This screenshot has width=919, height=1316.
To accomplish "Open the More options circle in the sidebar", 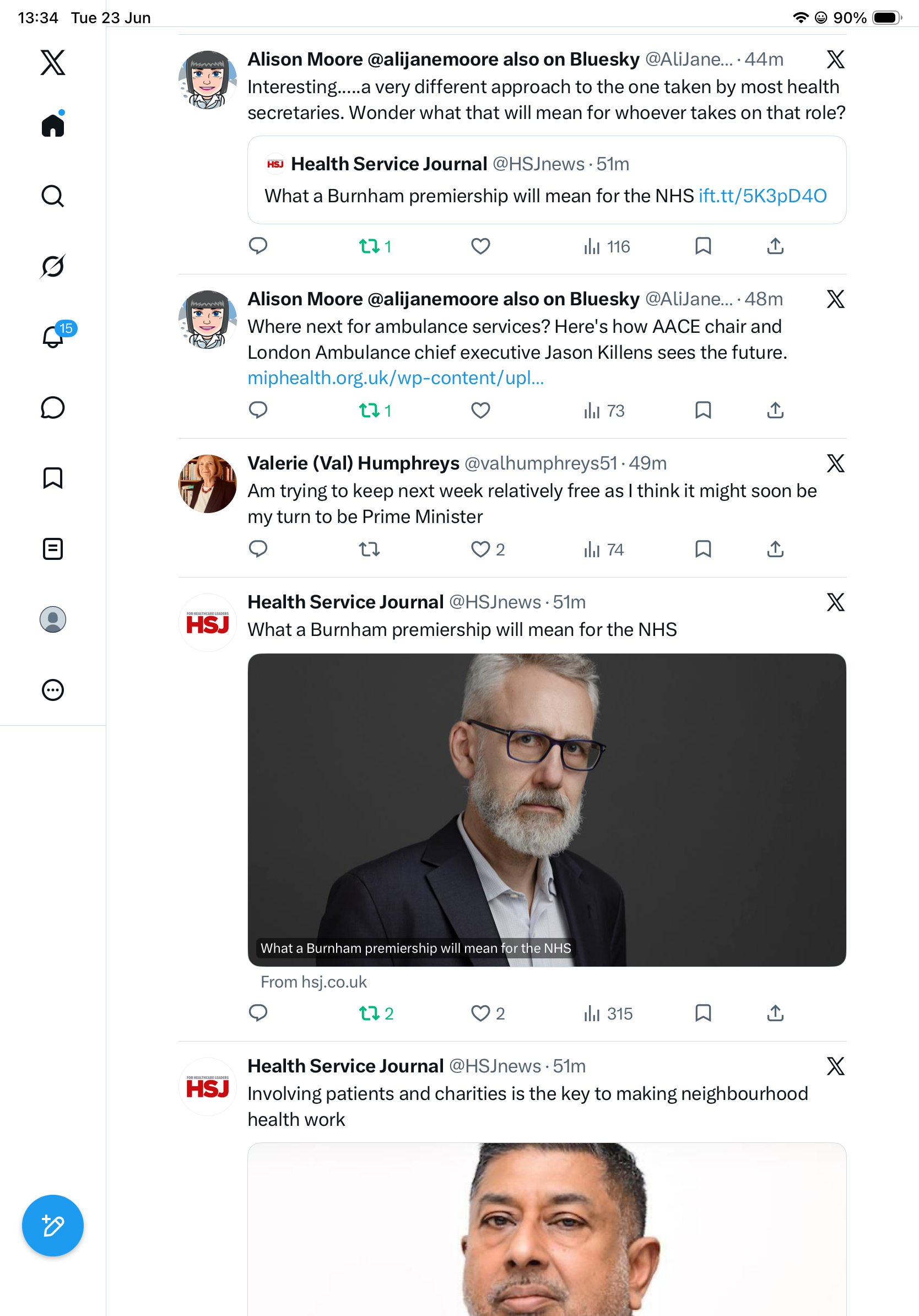I will [x=53, y=690].
